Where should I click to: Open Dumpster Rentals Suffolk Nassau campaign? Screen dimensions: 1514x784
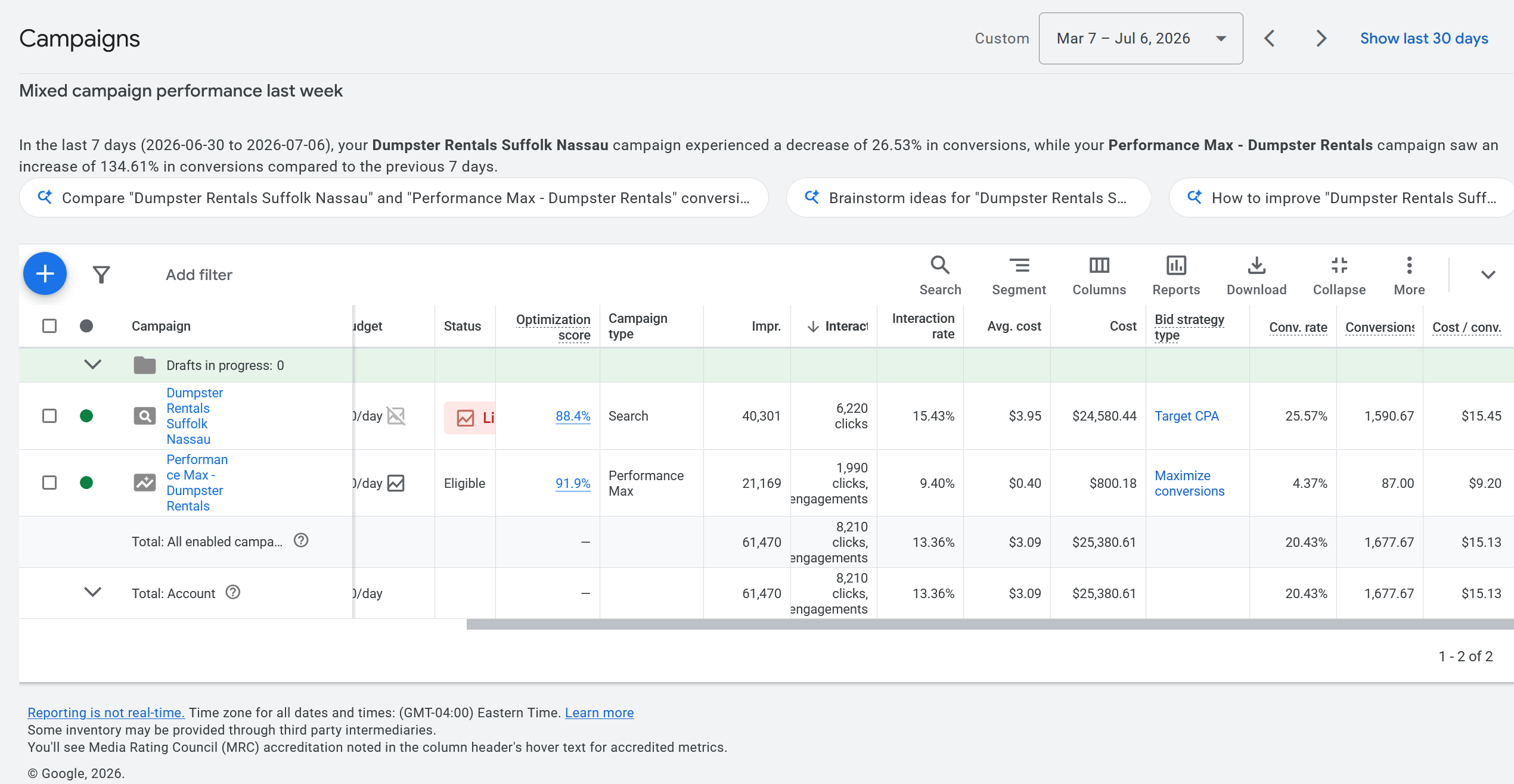(x=194, y=416)
